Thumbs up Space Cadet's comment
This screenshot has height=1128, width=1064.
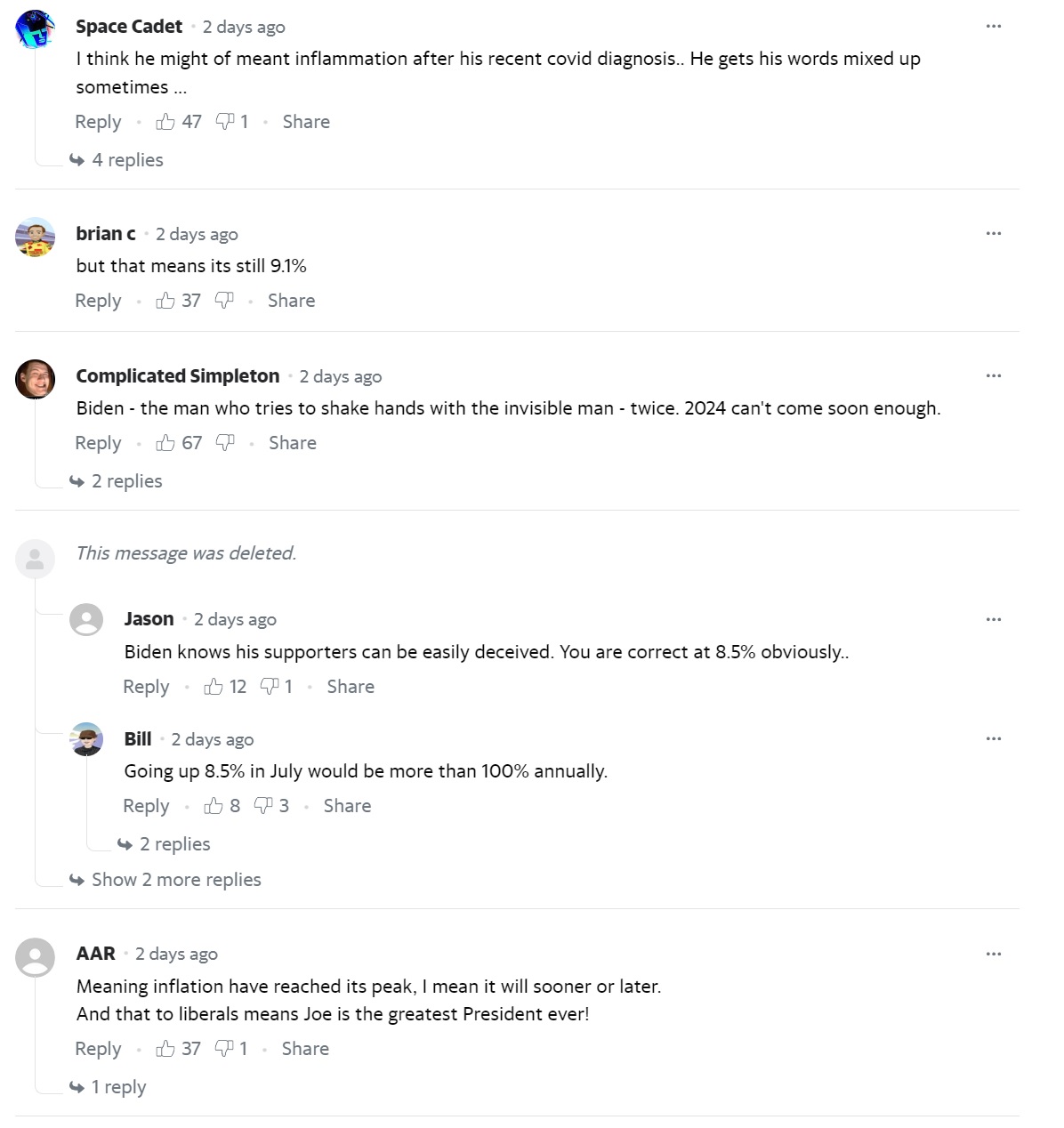[x=165, y=122]
